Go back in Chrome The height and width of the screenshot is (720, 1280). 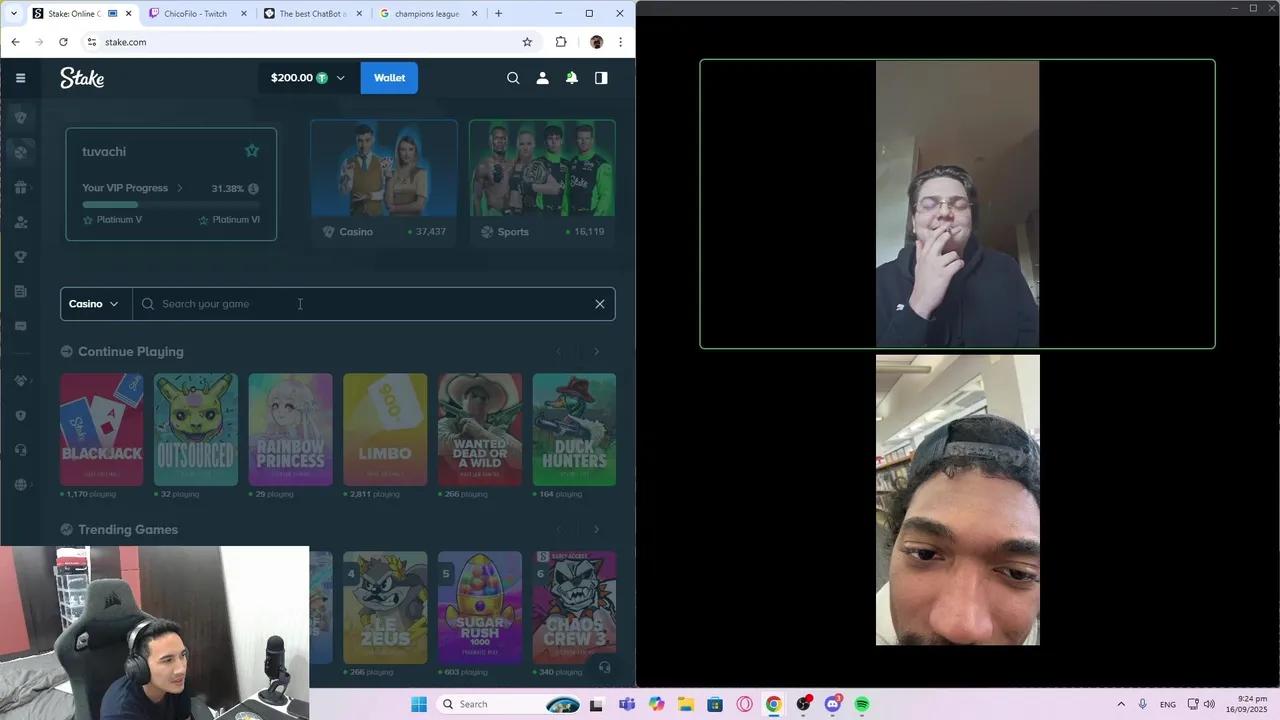coord(15,42)
